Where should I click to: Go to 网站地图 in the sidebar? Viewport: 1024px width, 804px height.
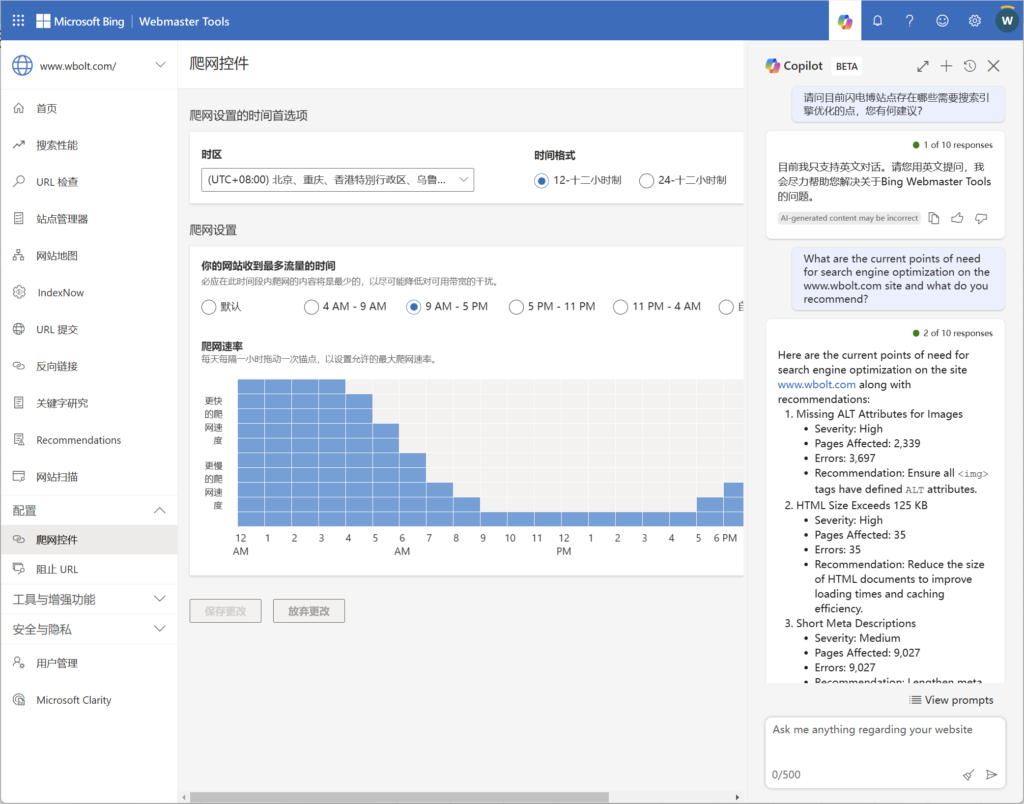[57, 256]
